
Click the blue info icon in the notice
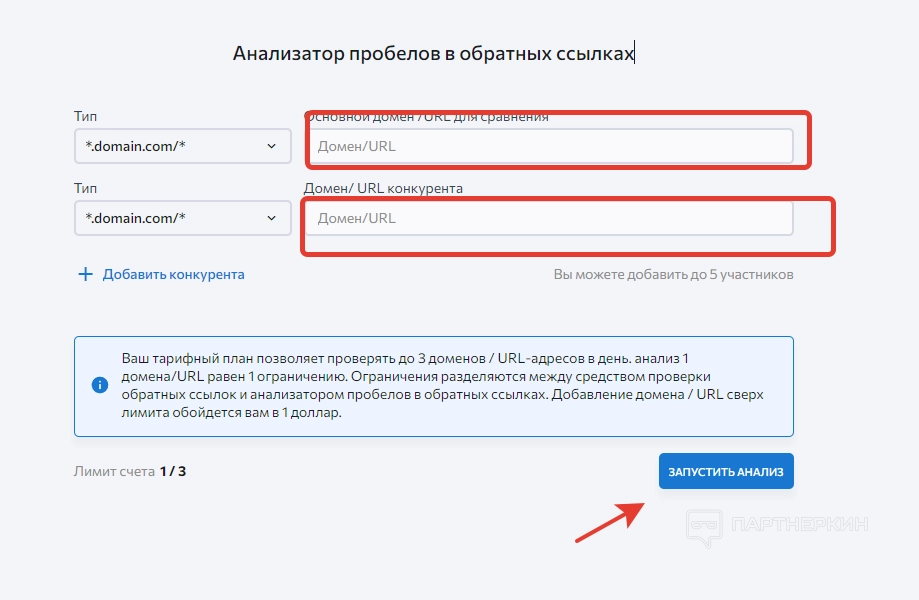(x=99, y=385)
